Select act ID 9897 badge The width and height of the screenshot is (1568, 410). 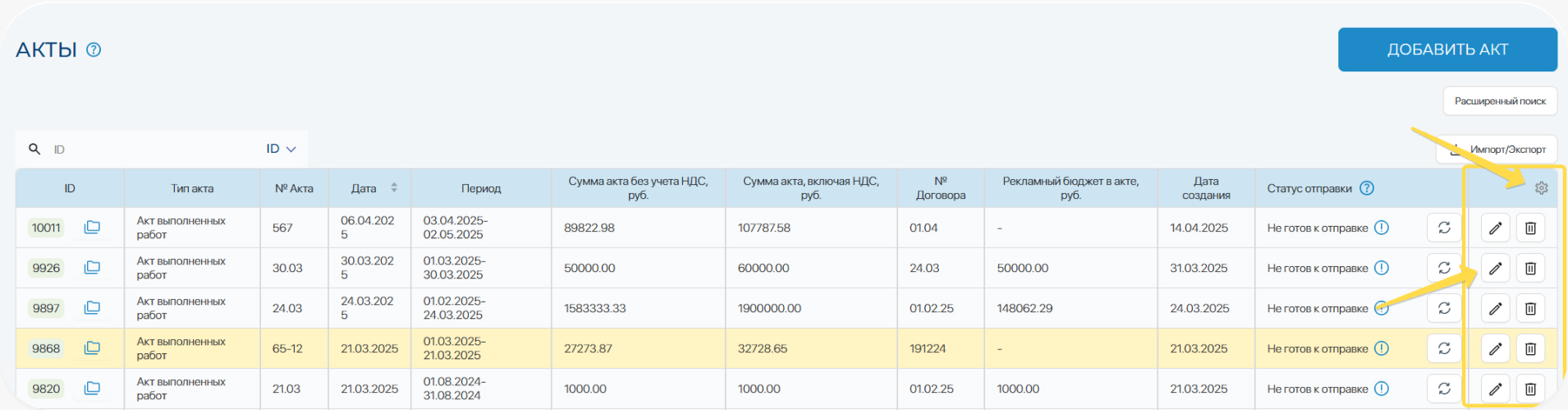[46, 308]
